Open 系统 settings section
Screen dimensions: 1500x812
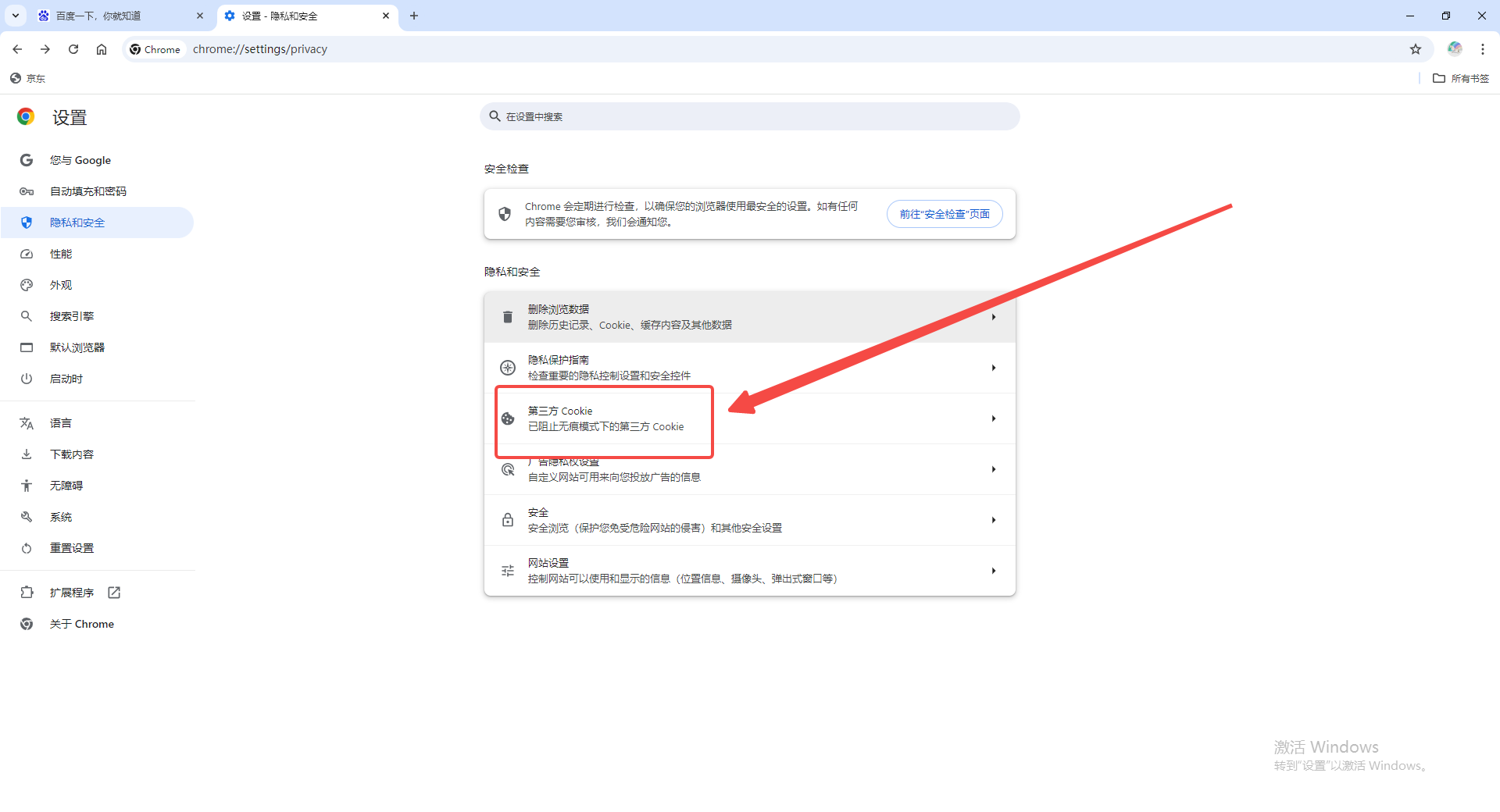click(98, 517)
